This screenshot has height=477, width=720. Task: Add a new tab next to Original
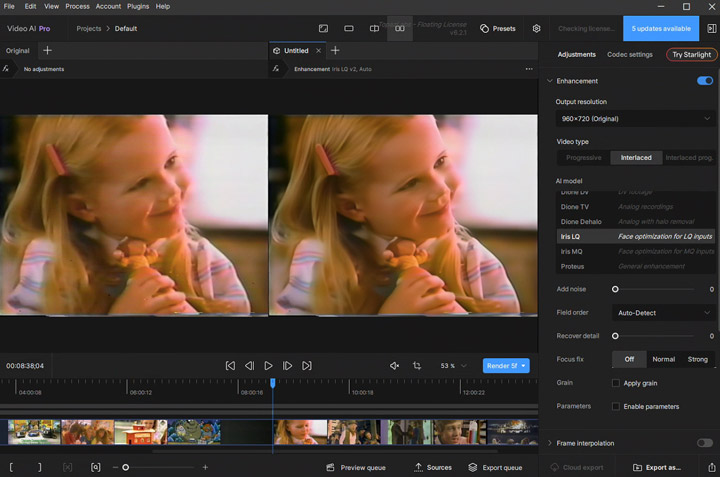click(x=47, y=51)
